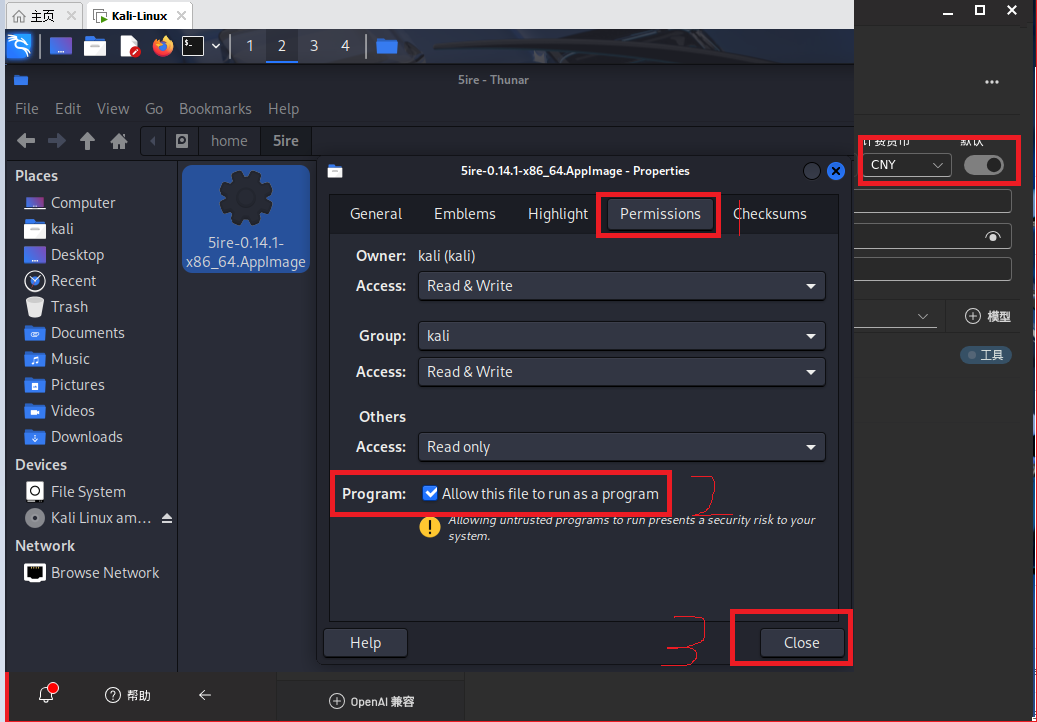The width and height of the screenshot is (1037, 722).
Task: Open the Others access dropdown set to Read only
Action: 621,447
